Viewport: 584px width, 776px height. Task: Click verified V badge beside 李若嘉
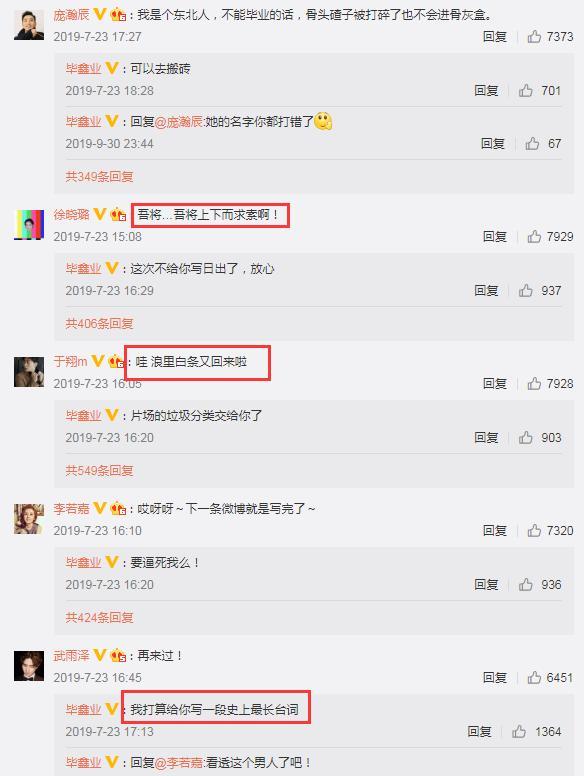point(99,508)
